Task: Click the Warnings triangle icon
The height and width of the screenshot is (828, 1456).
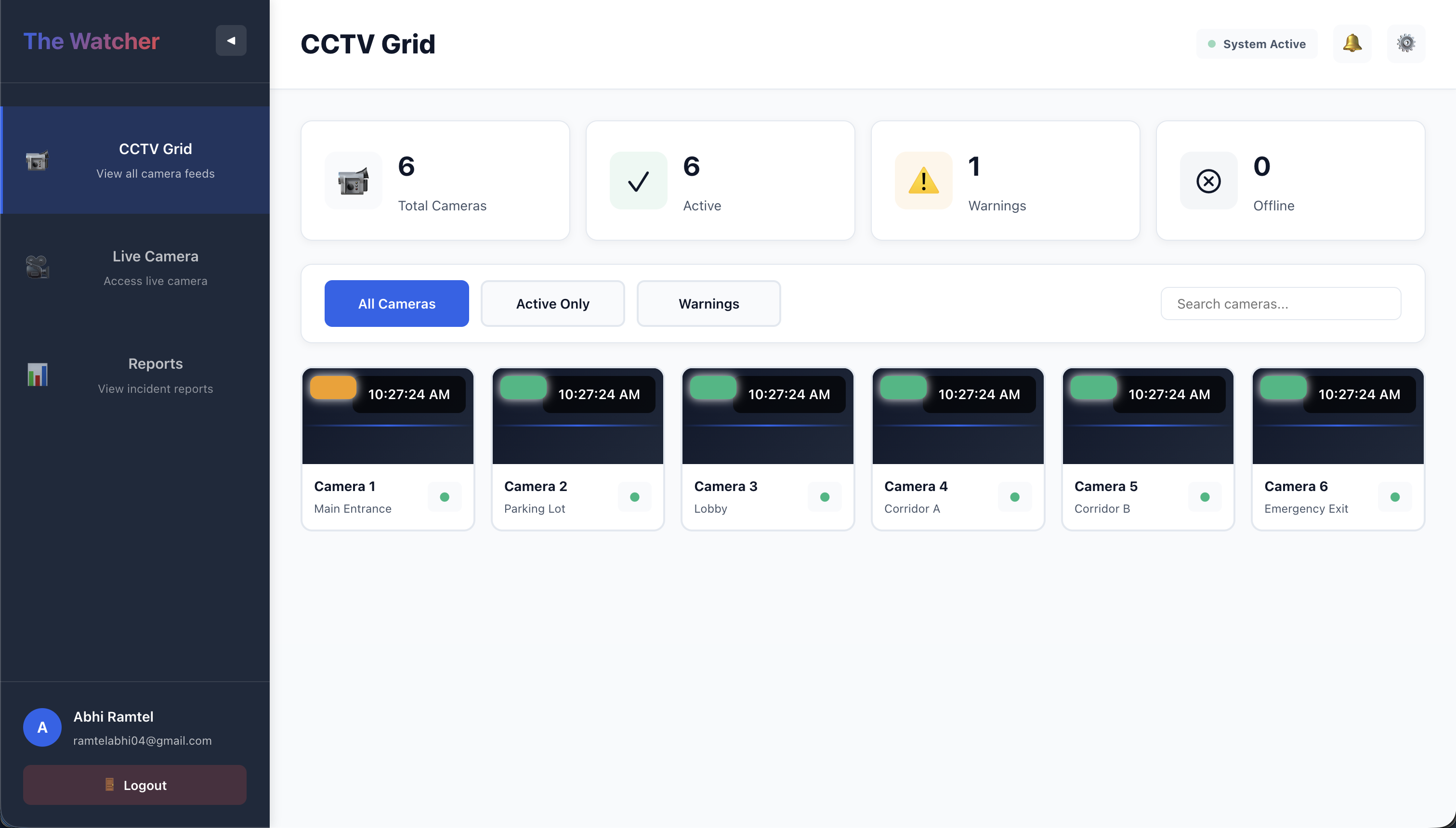Action: [x=923, y=181]
